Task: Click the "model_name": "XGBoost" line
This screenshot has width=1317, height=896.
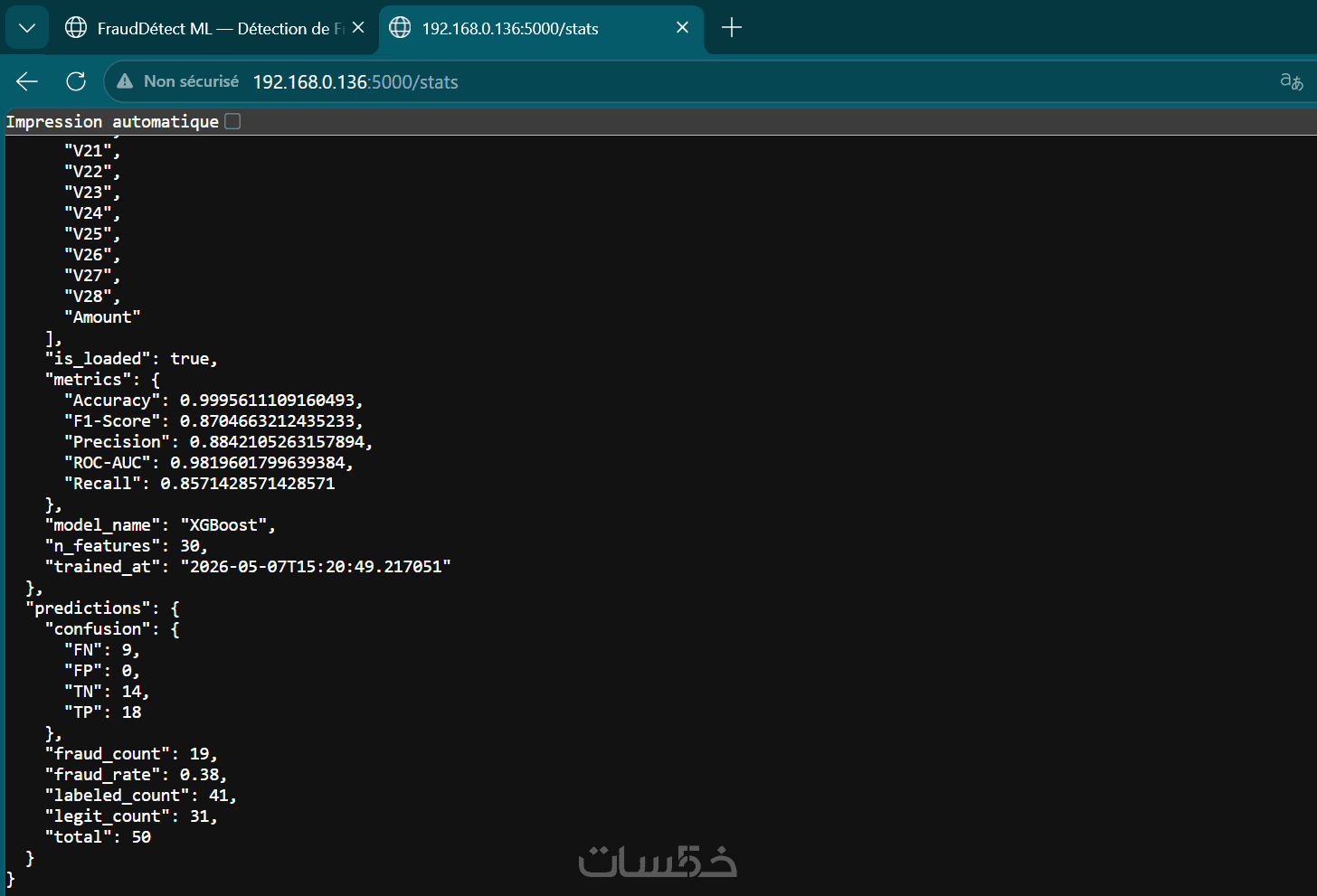Action: (x=160, y=525)
